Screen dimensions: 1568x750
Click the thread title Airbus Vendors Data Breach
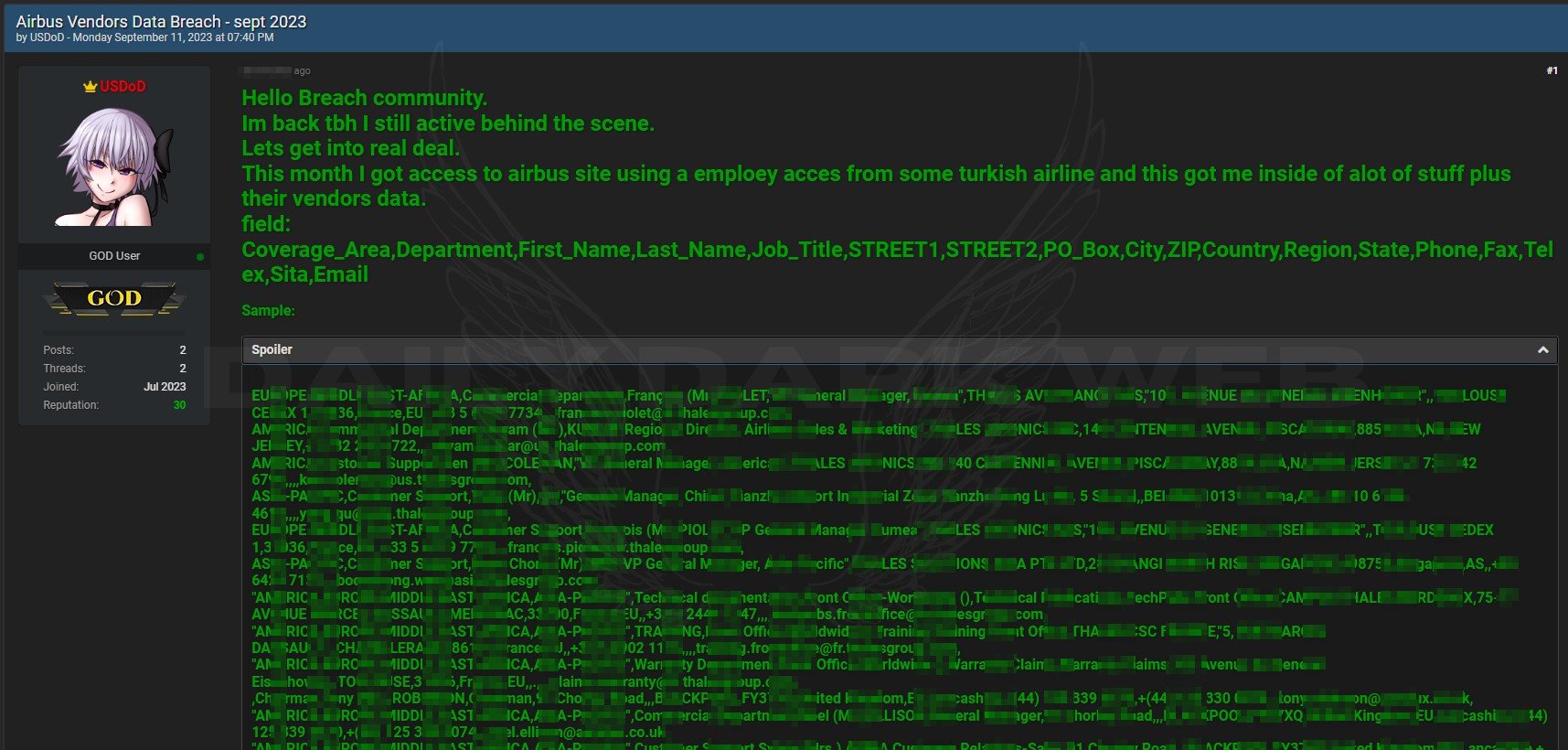pyautogui.click(x=161, y=21)
